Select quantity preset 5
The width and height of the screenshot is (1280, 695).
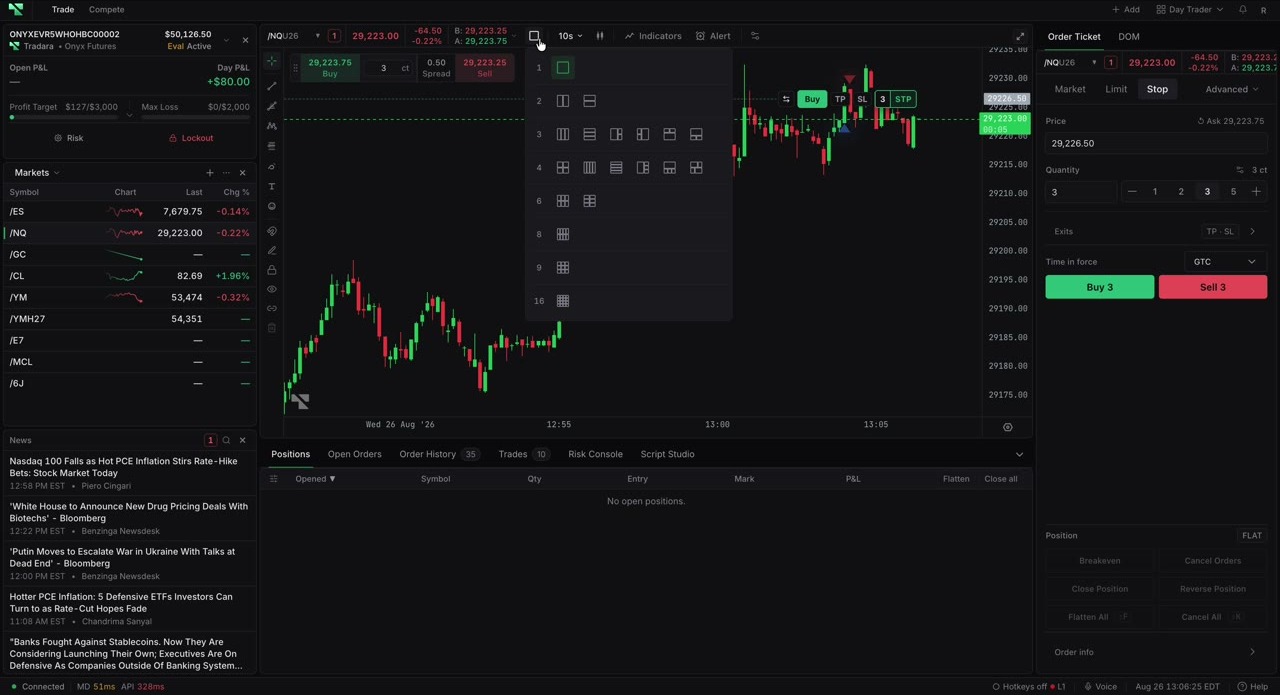1233,192
